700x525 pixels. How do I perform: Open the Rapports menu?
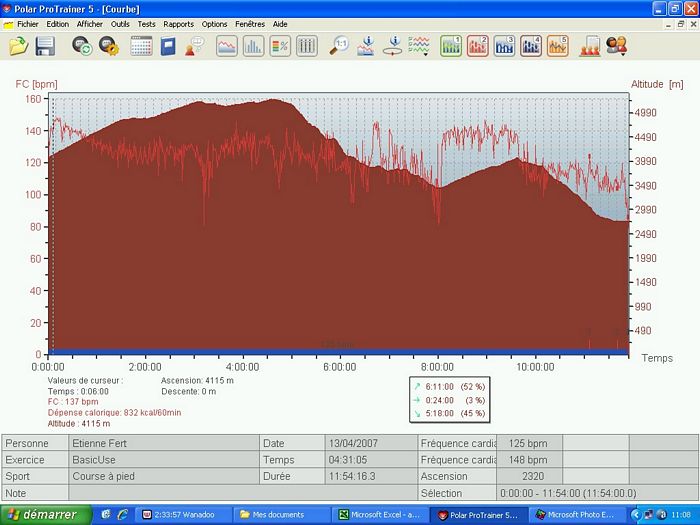(179, 23)
